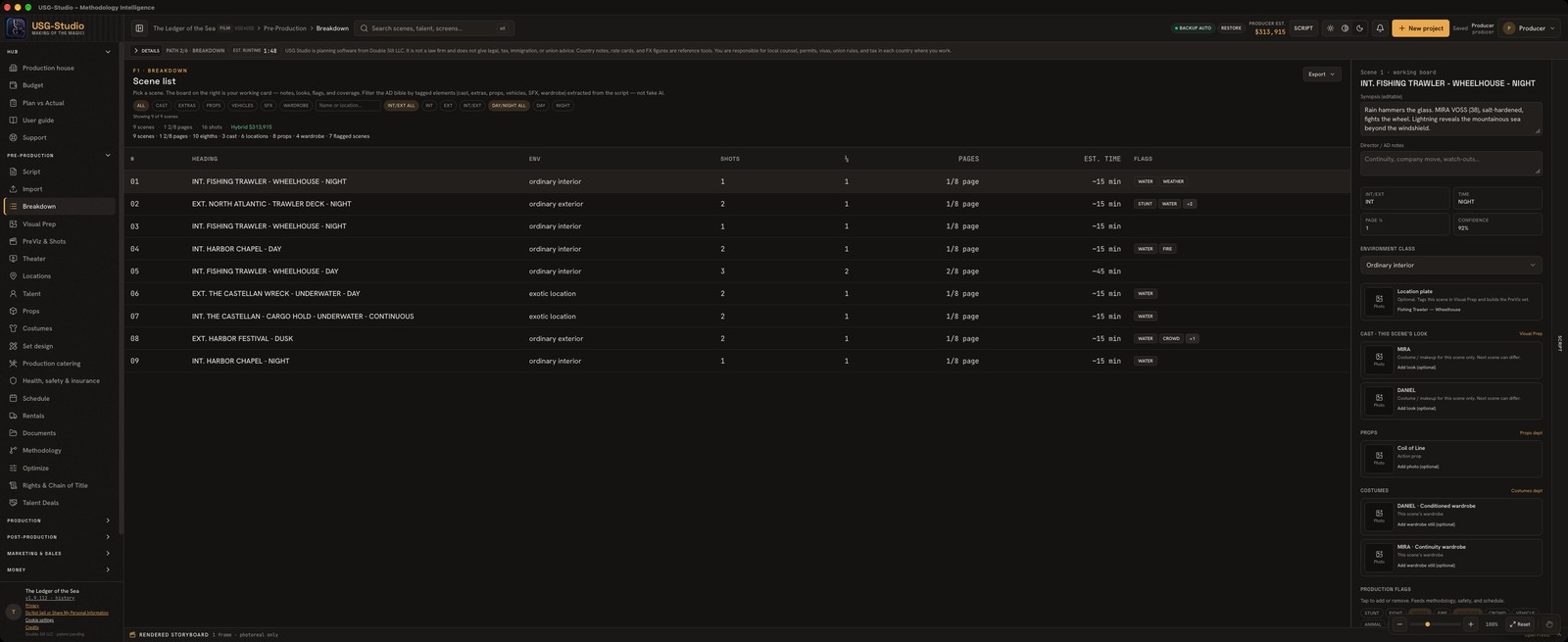Open Import in the sidebar
This screenshot has height=642, width=1568.
point(59,189)
